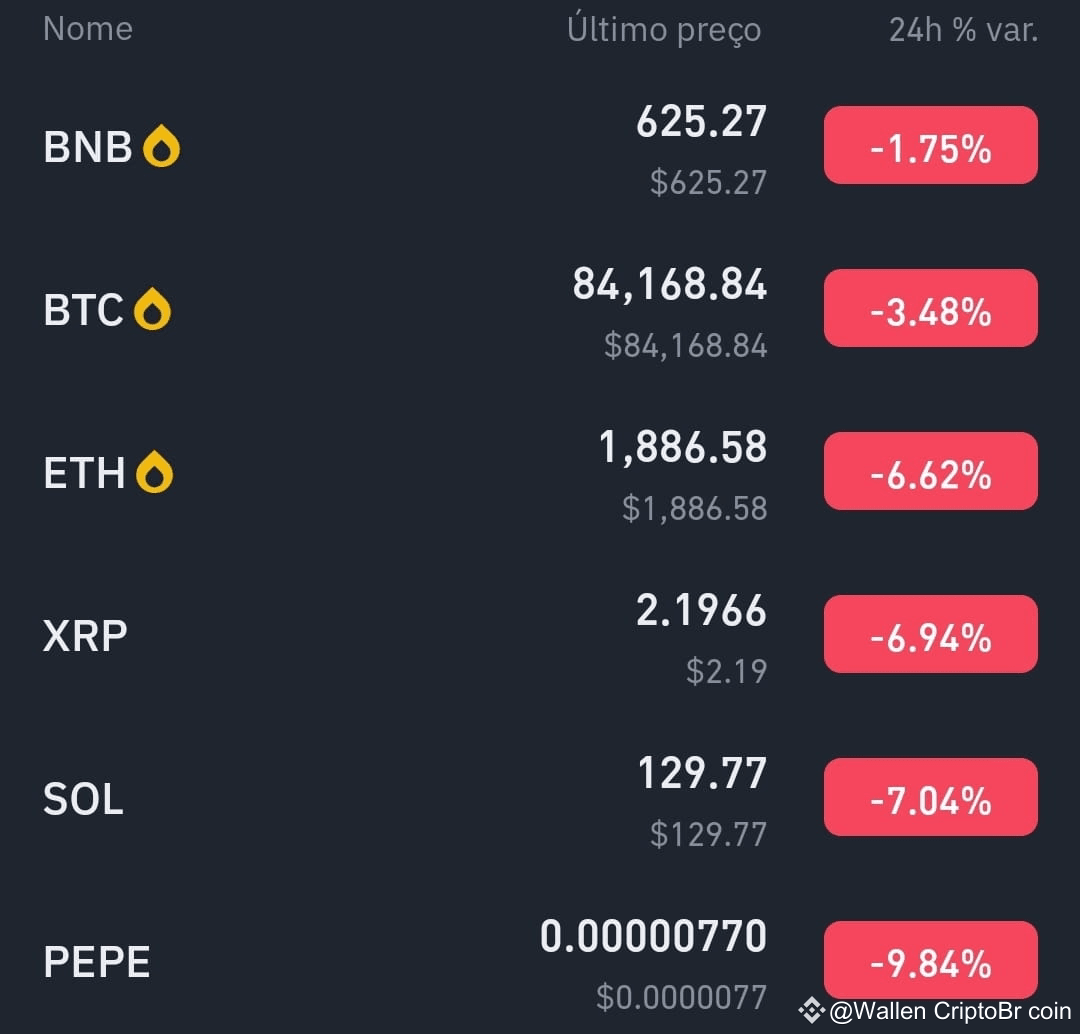Toggle the -1.75% change badge for BNB
Screen dimensions: 1080x1034
tap(930, 145)
